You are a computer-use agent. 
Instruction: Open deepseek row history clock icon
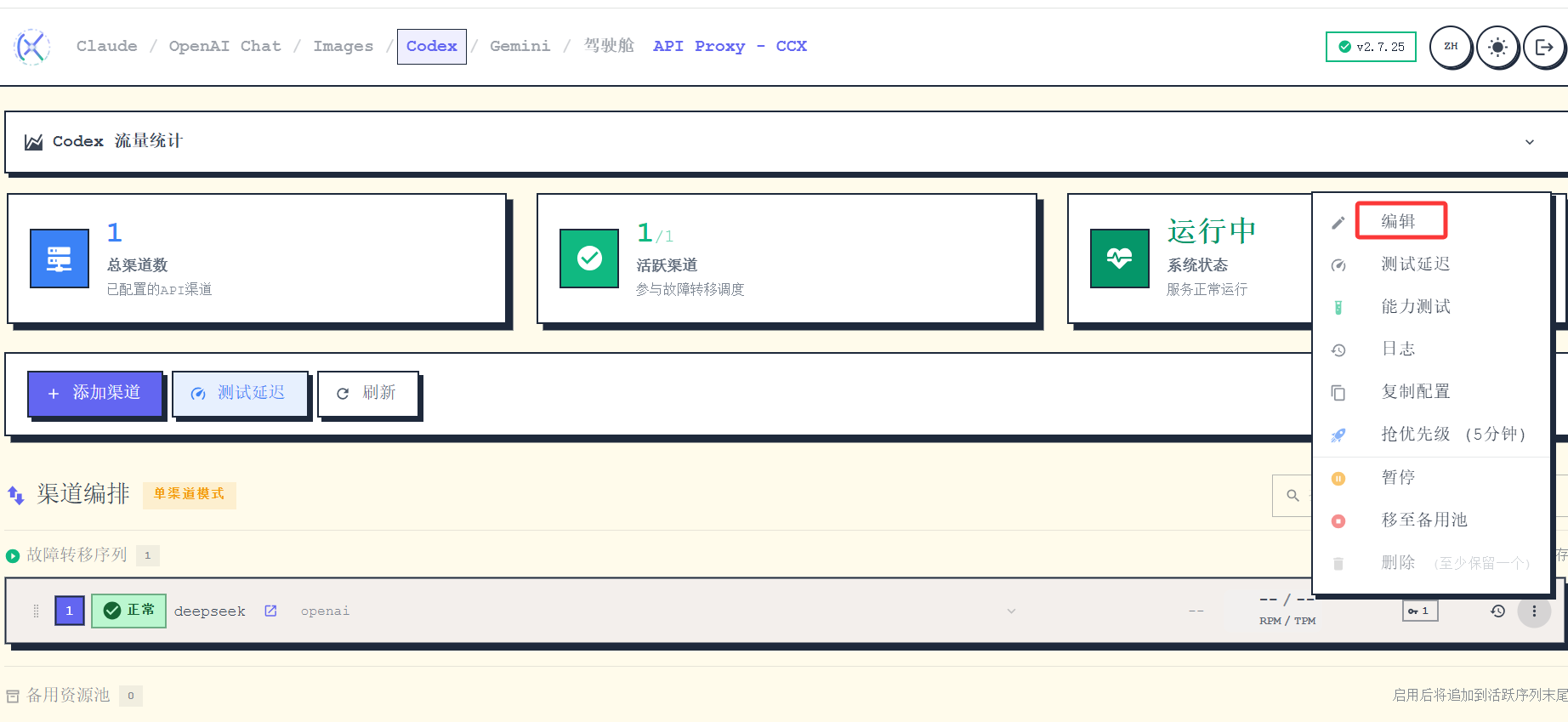(1498, 611)
